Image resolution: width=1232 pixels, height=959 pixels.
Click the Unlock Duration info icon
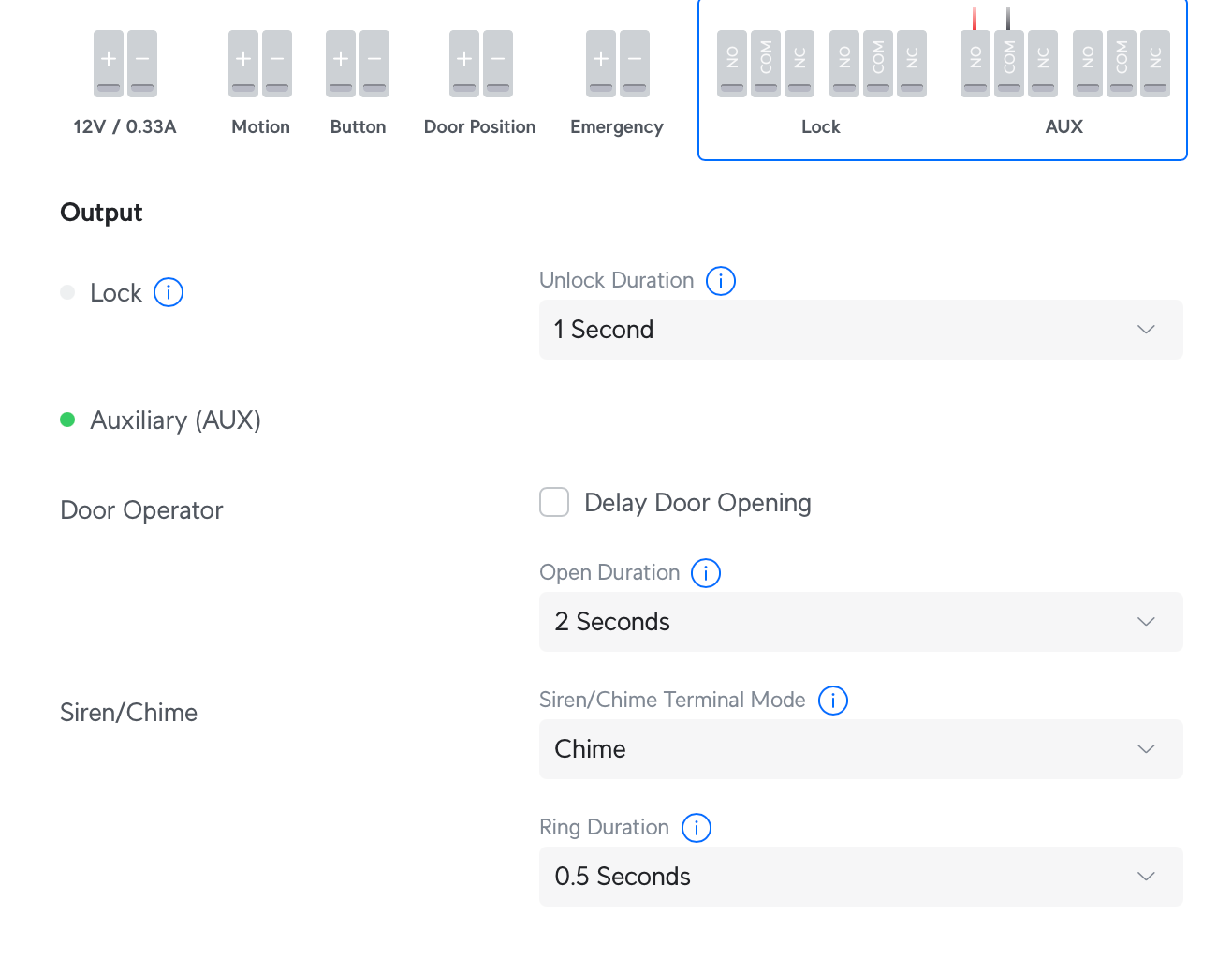click(x=721, y=281)
